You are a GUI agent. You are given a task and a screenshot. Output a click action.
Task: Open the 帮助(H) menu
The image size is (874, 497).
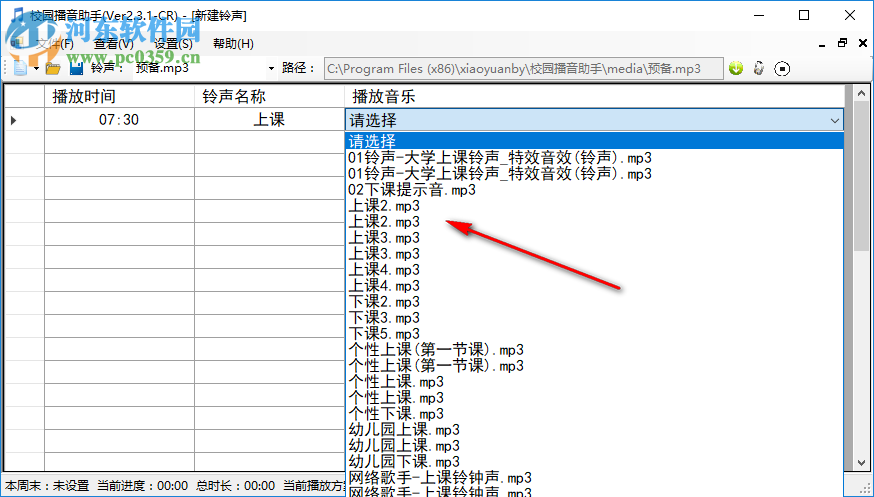pos(233,43)
